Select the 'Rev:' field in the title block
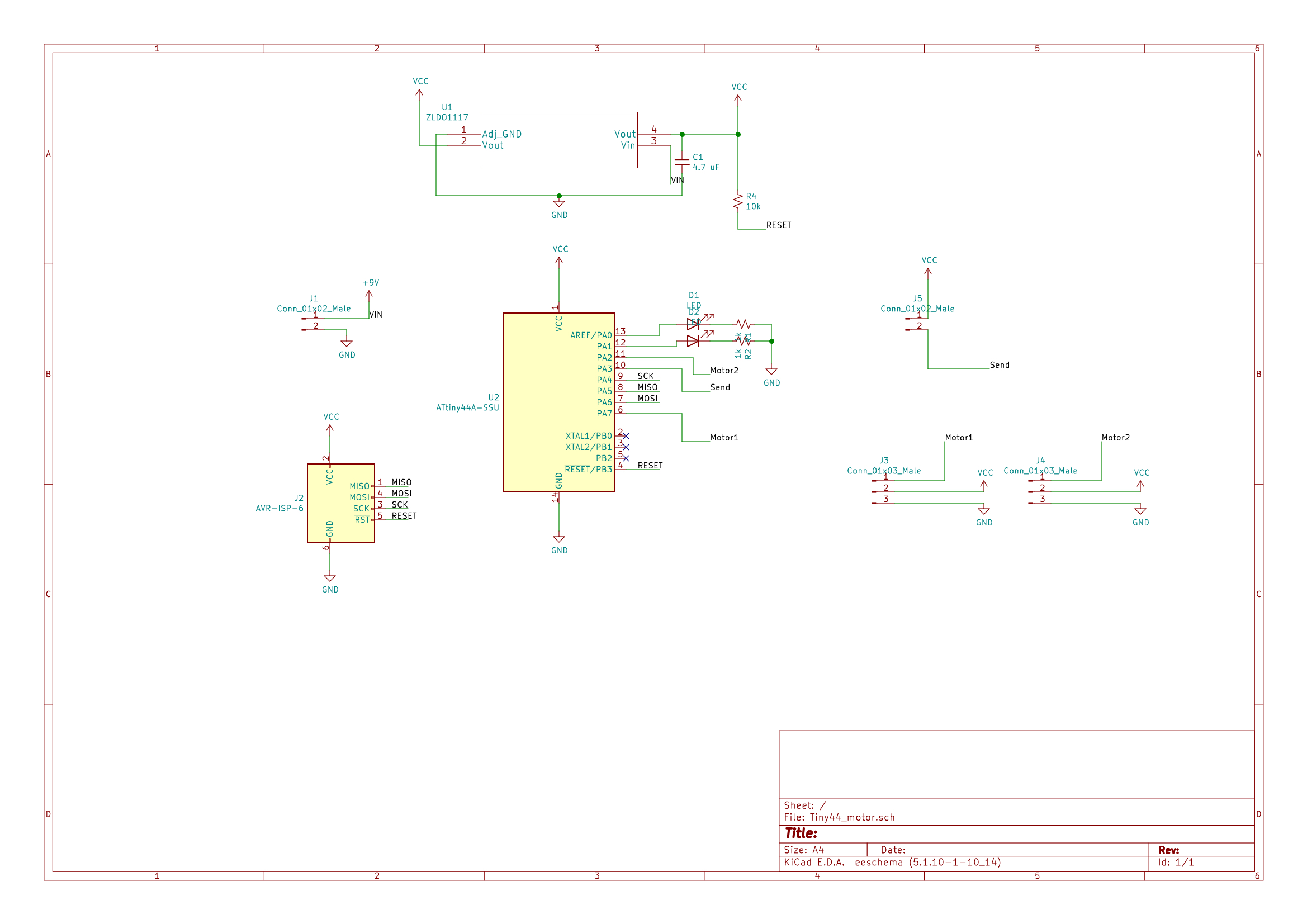The width and height of the screenshot is (1307, 924). tap(1169, 850)
